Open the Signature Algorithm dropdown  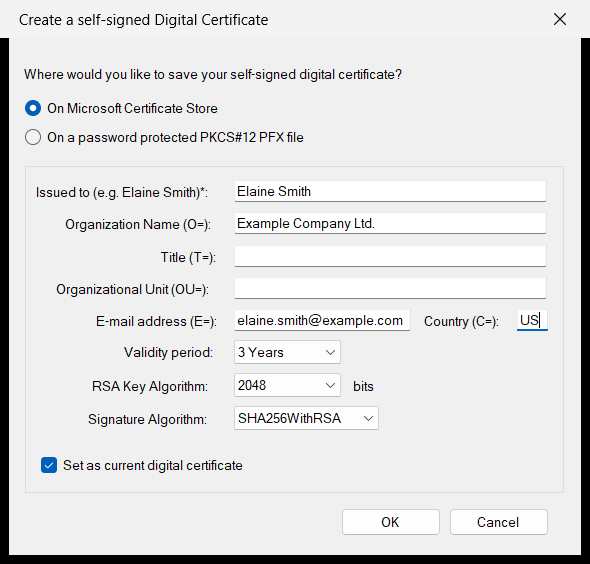point(306,418)
